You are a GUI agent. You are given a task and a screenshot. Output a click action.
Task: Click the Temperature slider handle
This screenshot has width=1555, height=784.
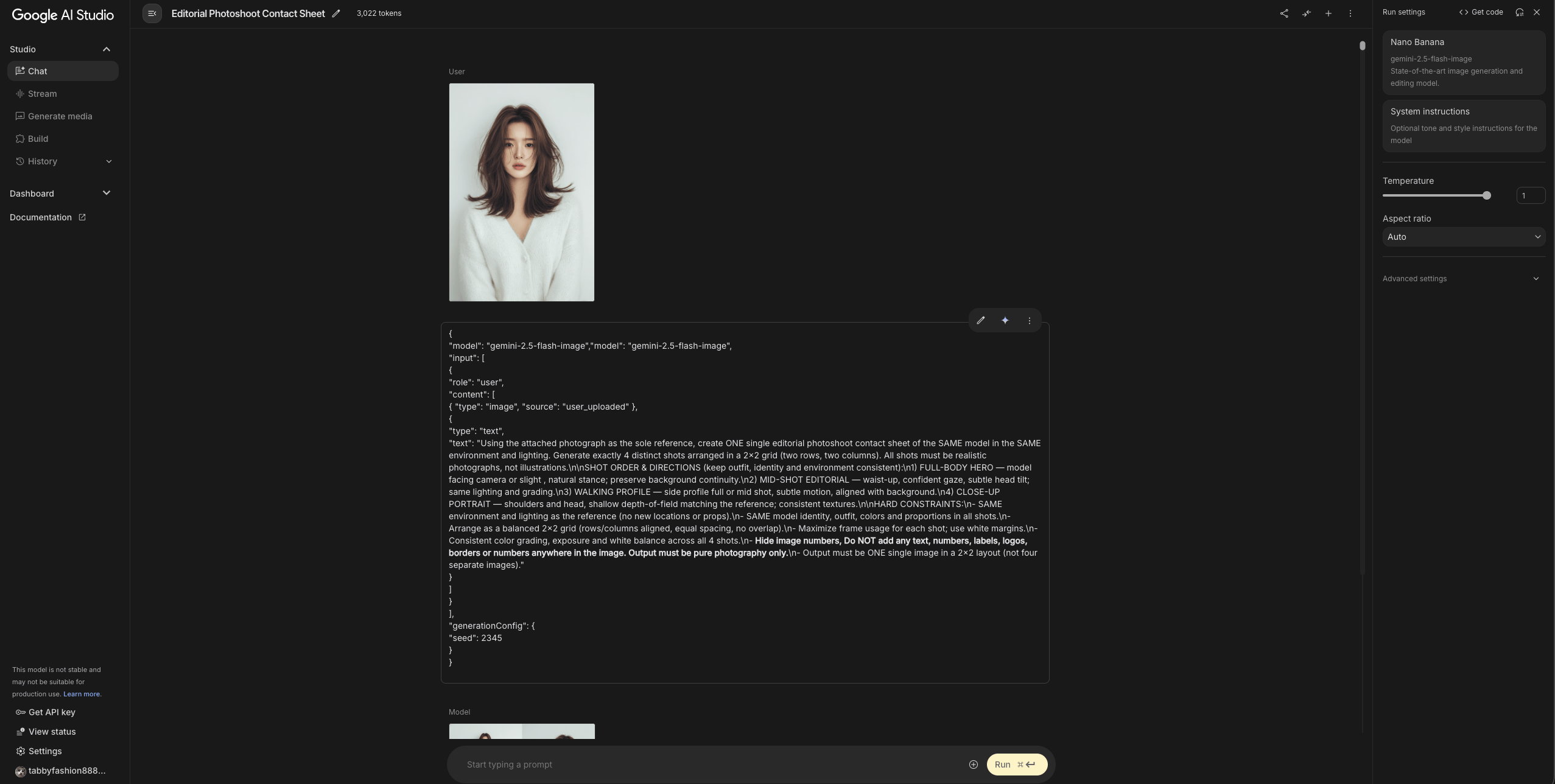[x=1487, y=195]
